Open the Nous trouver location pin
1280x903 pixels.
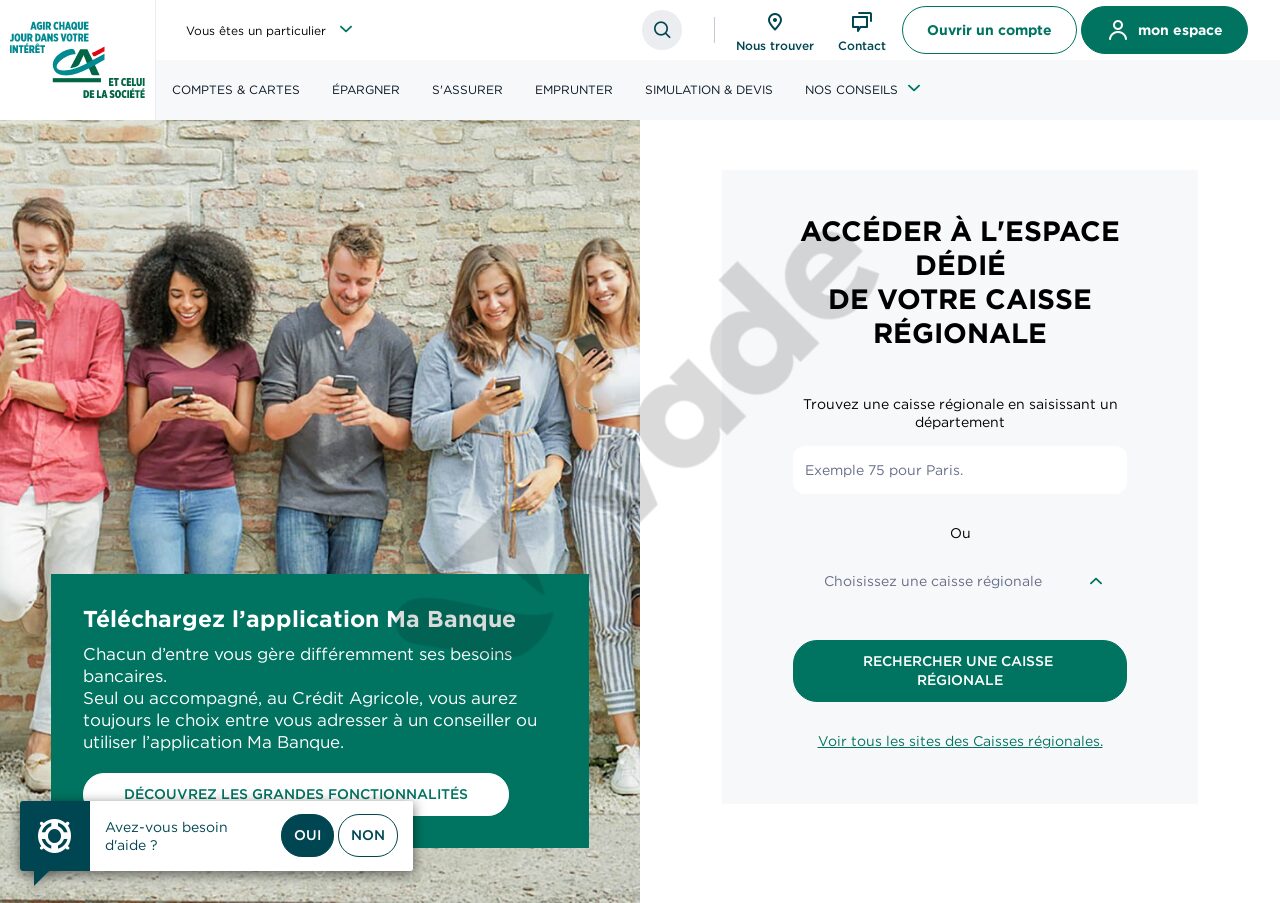(x=775, y=22)
